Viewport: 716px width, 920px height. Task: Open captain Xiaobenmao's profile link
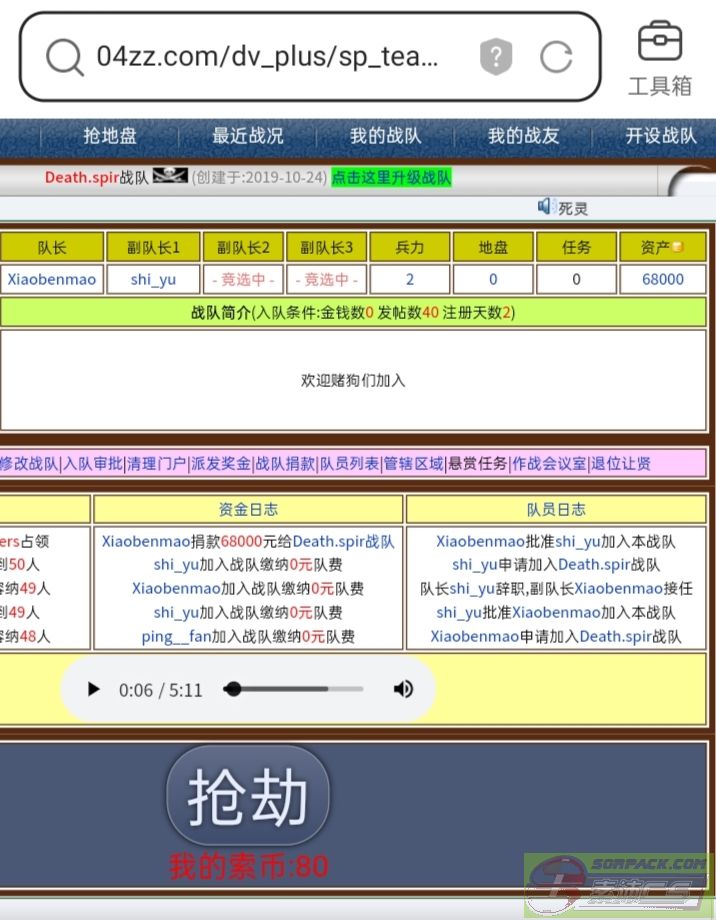click(52, 279)
